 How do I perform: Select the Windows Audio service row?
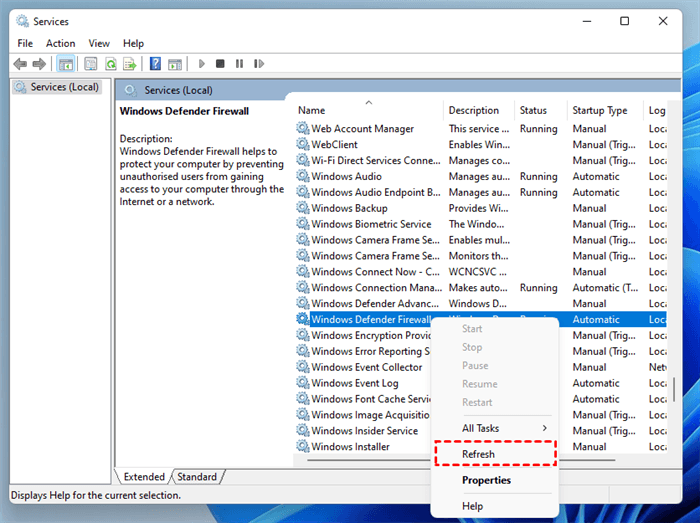tap(346, 176)
